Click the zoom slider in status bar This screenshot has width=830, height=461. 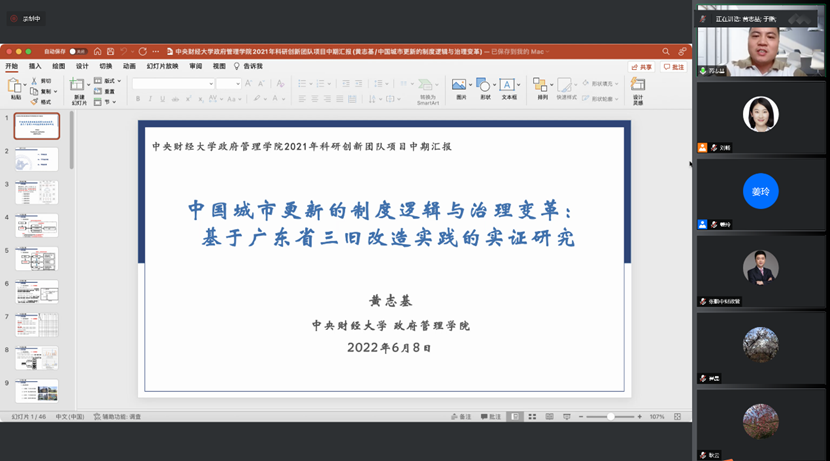(x=611, y=417)
